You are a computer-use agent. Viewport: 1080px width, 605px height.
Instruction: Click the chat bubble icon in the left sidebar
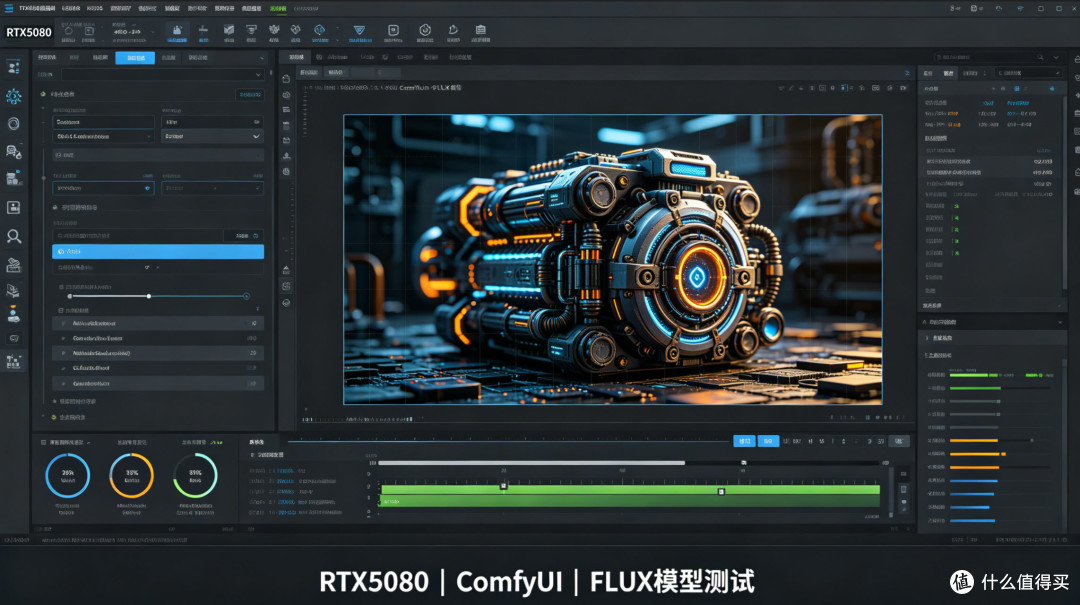pos(13,338)
